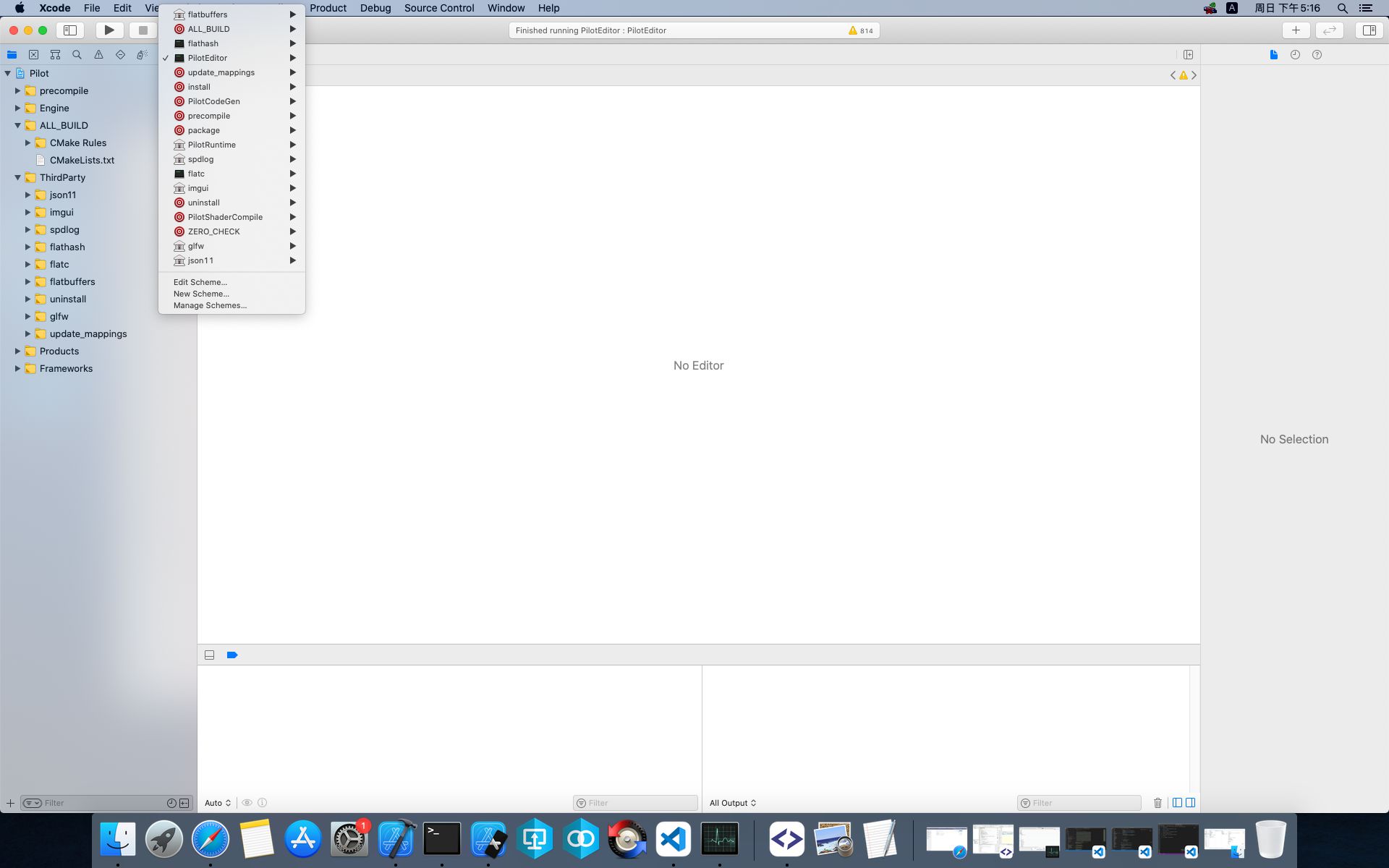Toggle recent files filter clock icon
The image size is (1389, 868).
pyautogui.click(x=171, y=803)
